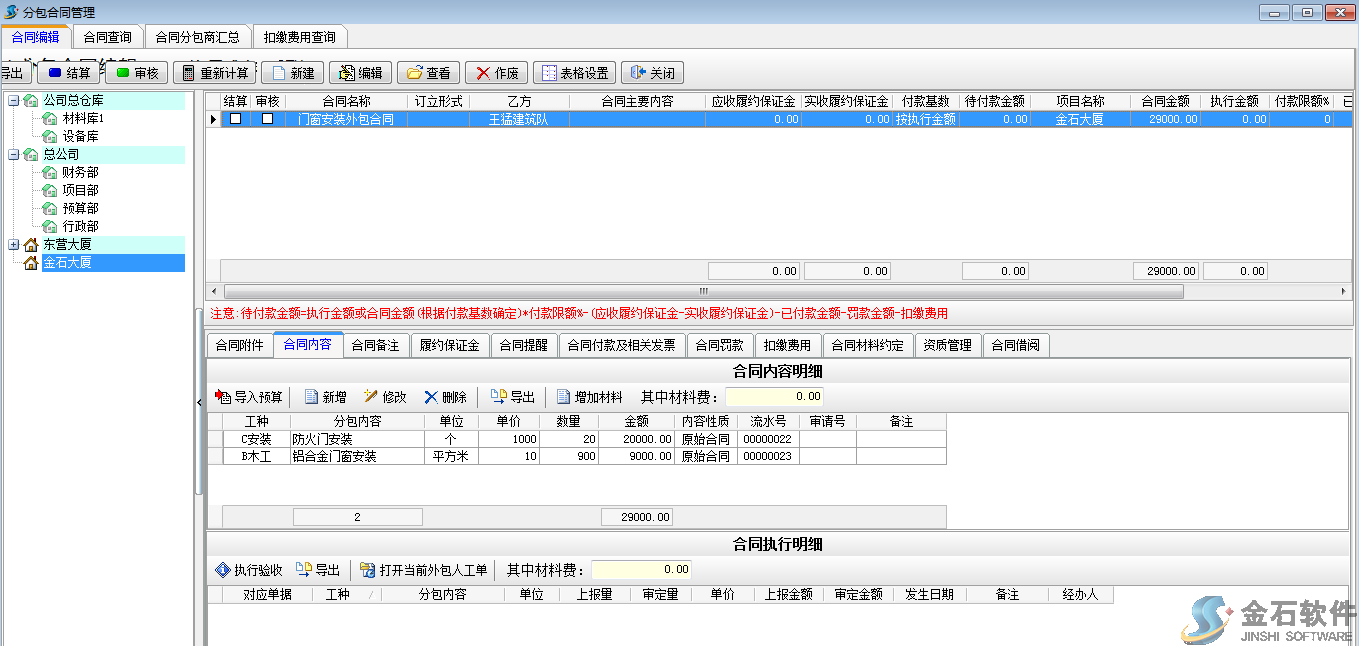1359x646 pixels.
Task: Delete the contract content row with 删除
Action: coord(445,397)
